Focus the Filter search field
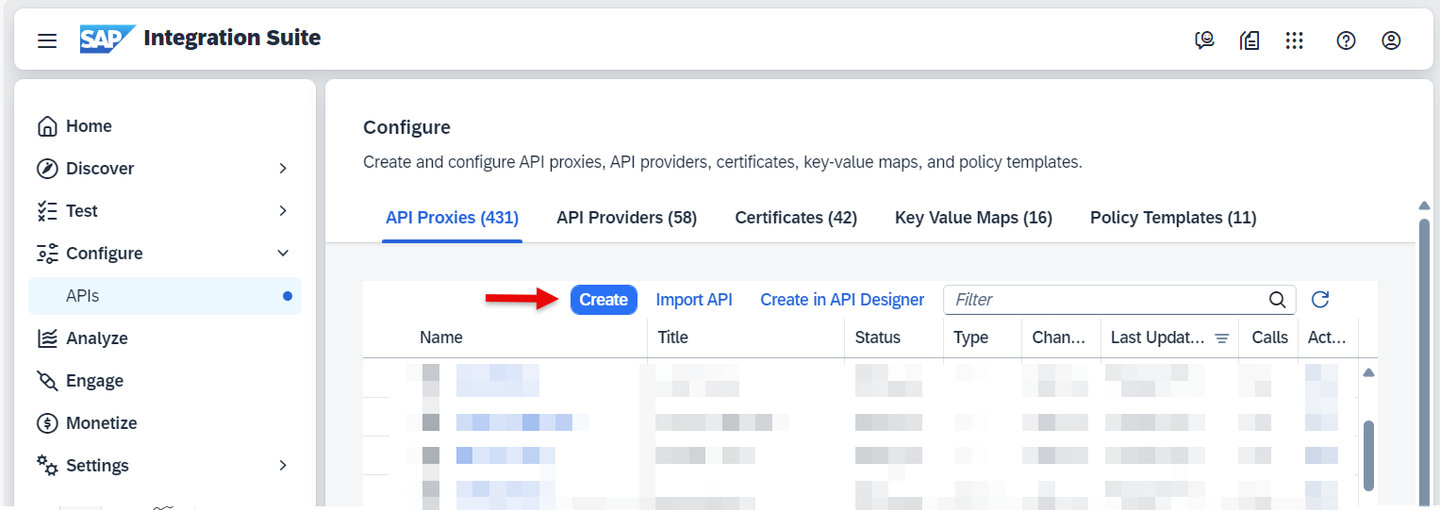This screenshot has height=510, width=1440. click(x=1120, y=299)
